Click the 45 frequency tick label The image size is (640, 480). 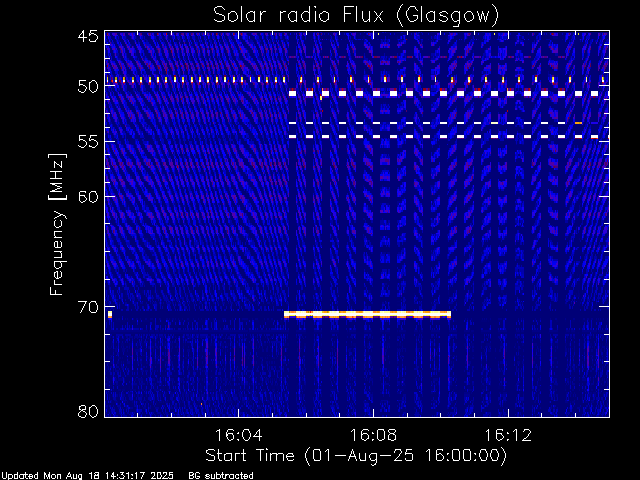point(88,36)
